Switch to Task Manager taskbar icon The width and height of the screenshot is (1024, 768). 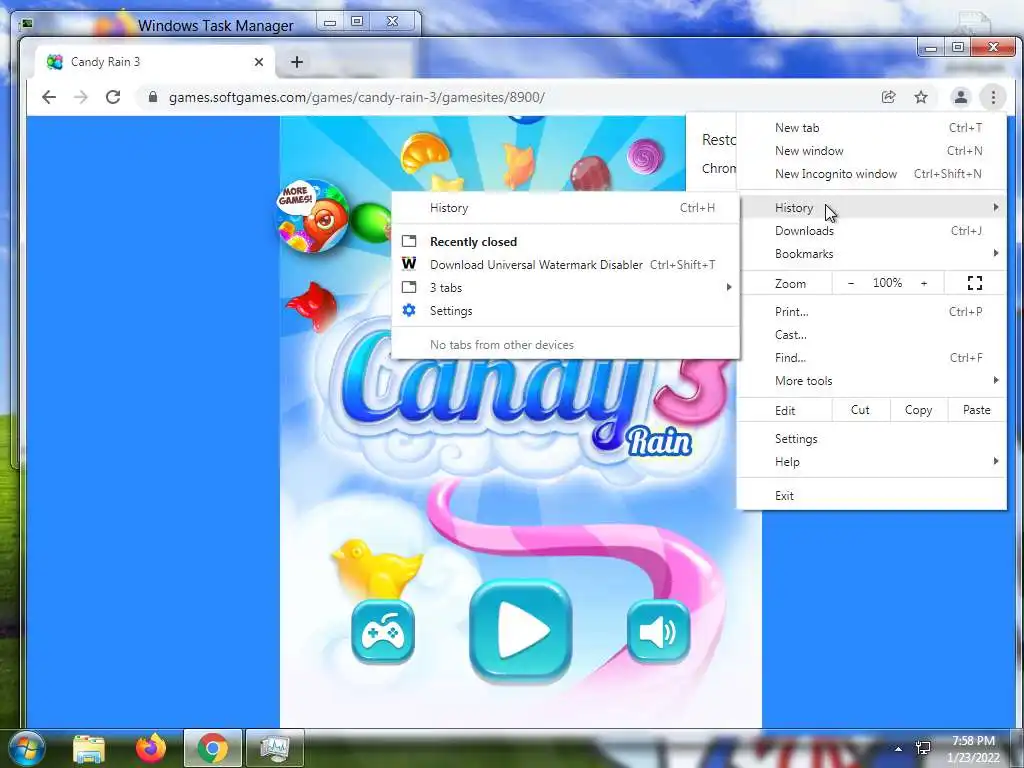pyautogui.click(x=275, y=748)
